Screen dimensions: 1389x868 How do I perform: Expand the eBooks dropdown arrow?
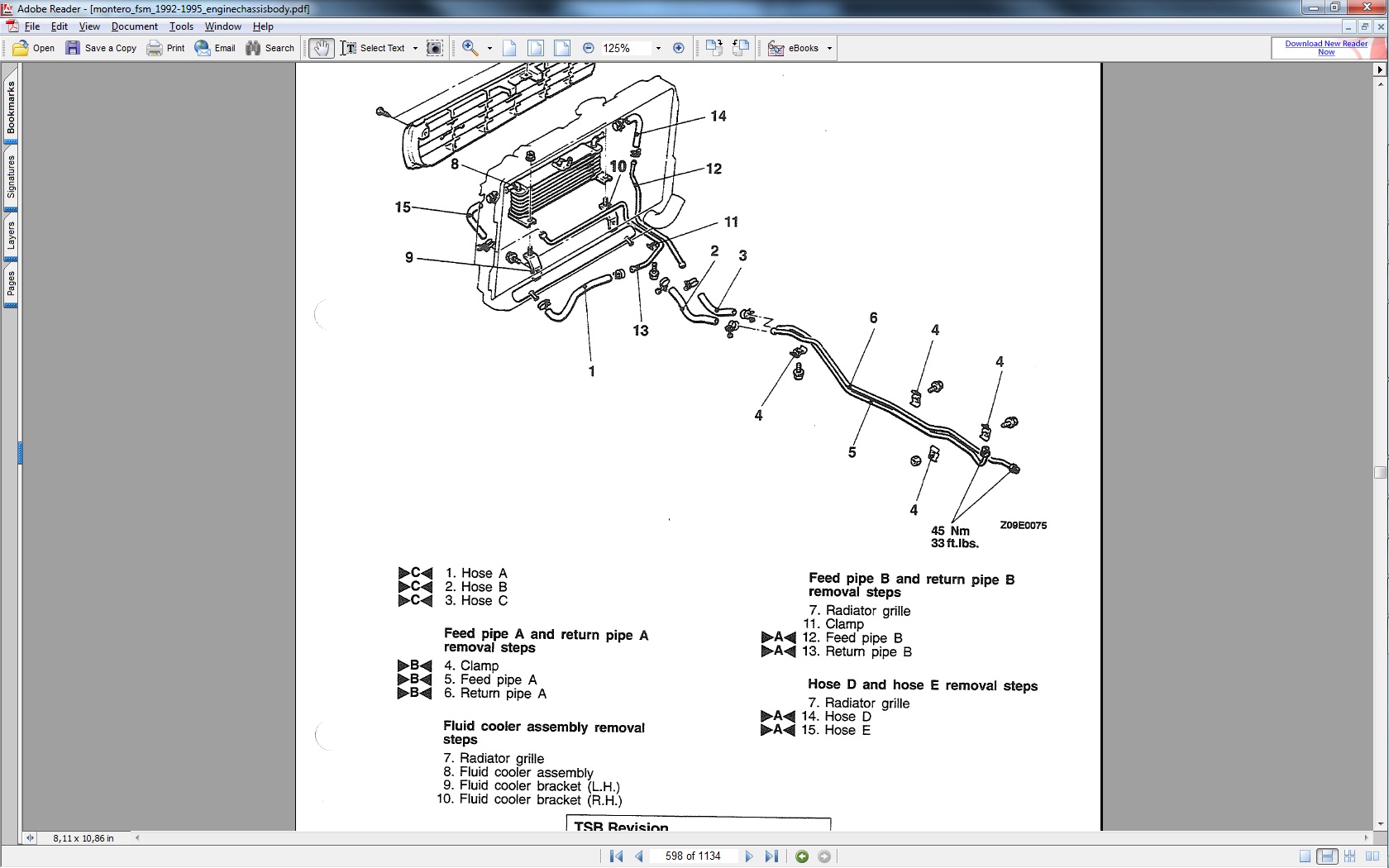829,48
